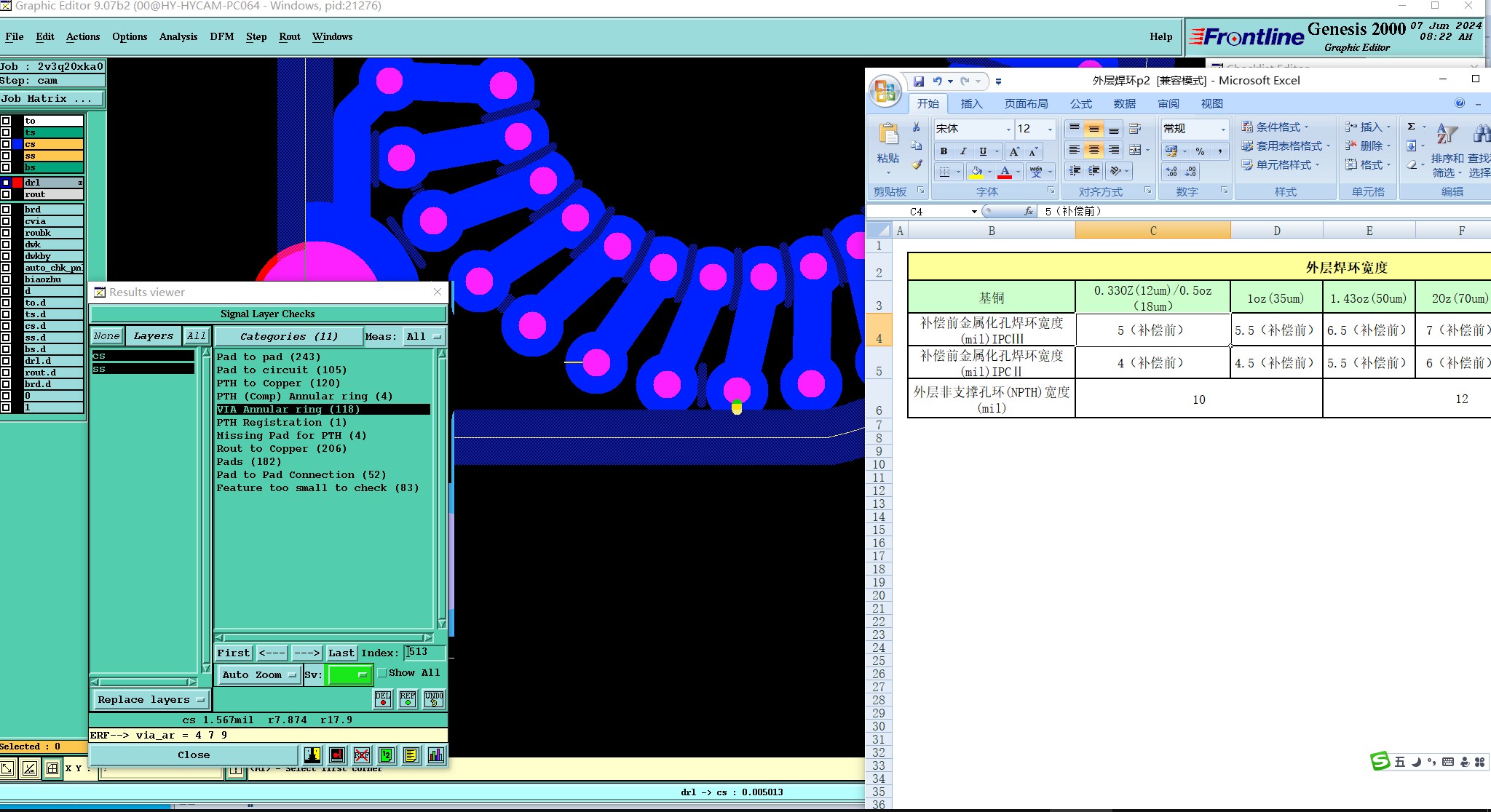The height and width of the screenshot is (812, 1491).
Task: Click the yellow notes report icon
Action: 411,755
